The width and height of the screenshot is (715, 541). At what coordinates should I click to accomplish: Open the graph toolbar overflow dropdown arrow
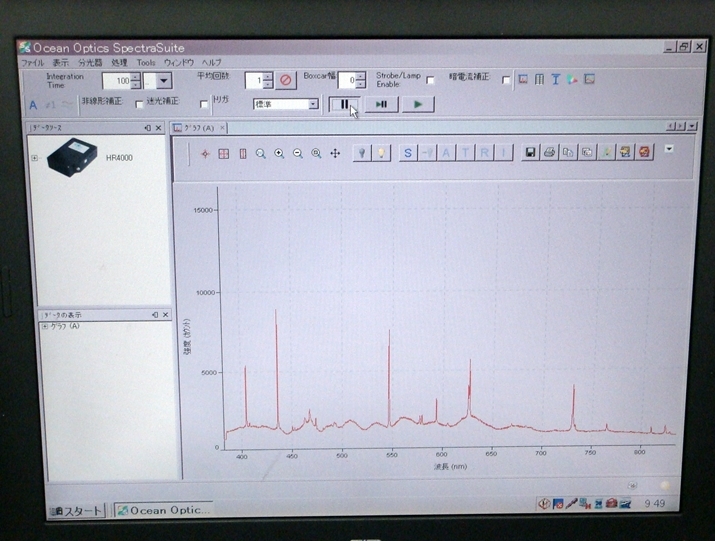(x=668, y=149)
